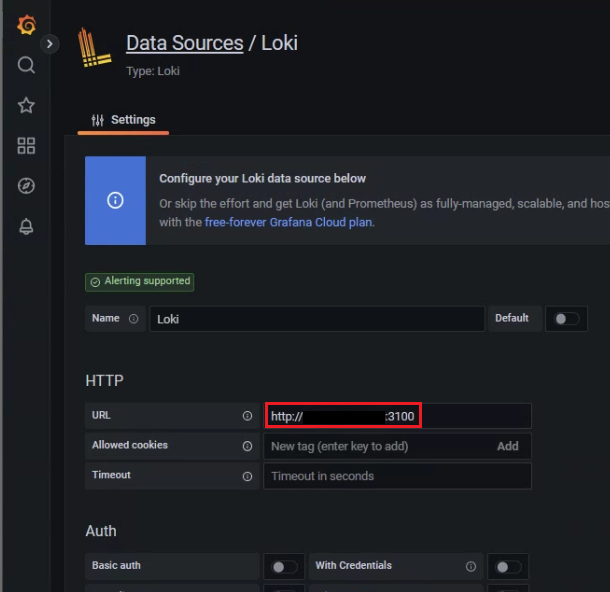The width and height of the screenshot is (610, 592).
Task: Click the Type: Loki subtitle text
Action: pyautogui.click(x=153, y=71)
